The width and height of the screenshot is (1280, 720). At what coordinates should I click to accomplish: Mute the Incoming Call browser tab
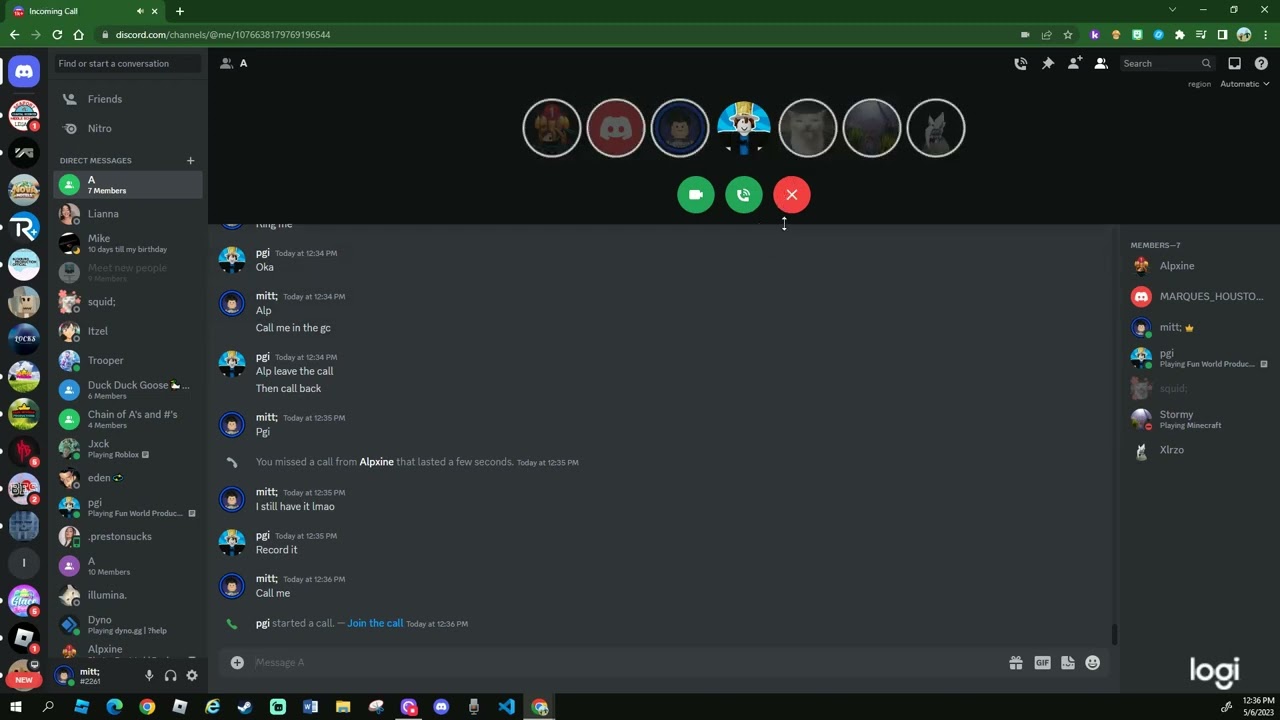140,11
